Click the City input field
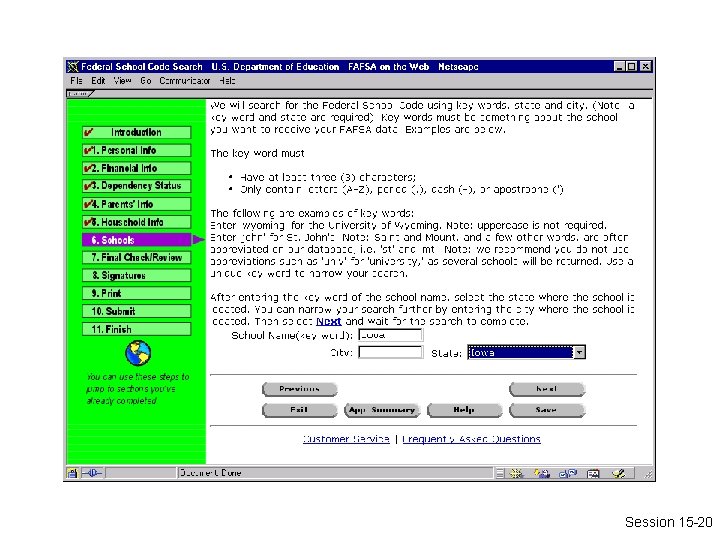 (x=390, y=352)
